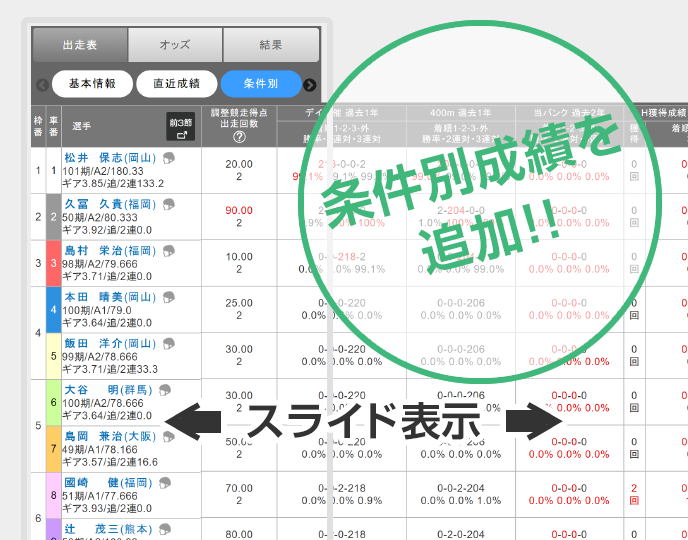The height and width of the screenshot is (540, 688).
Task: Click helmet icon next to 松井 保志
Action: 169,157
